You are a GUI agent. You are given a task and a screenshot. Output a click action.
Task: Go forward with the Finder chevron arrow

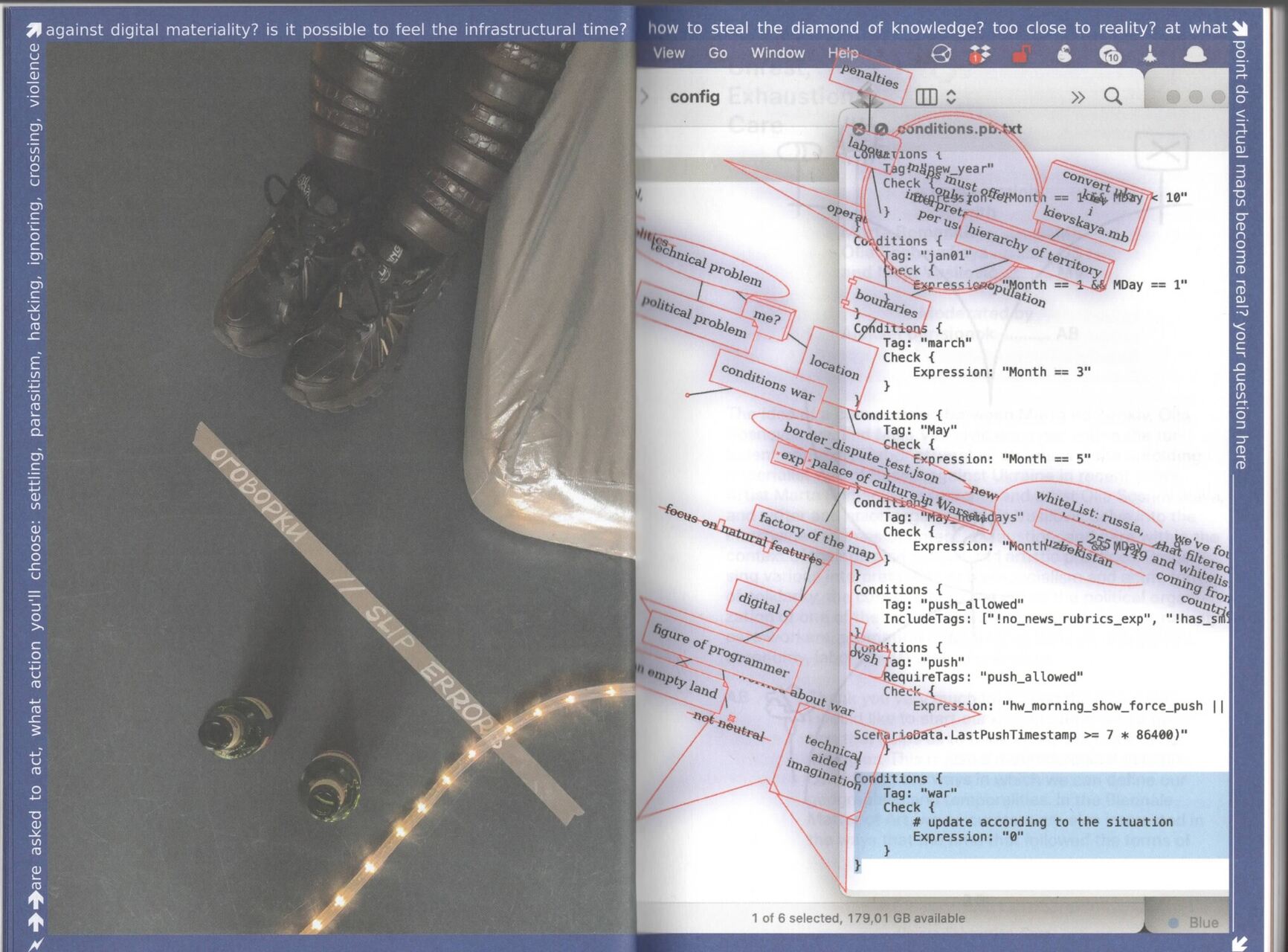tap(645, 97)
